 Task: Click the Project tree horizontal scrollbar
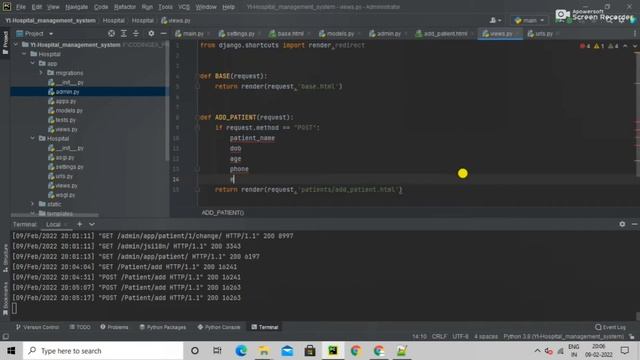(x=55, y=215)
